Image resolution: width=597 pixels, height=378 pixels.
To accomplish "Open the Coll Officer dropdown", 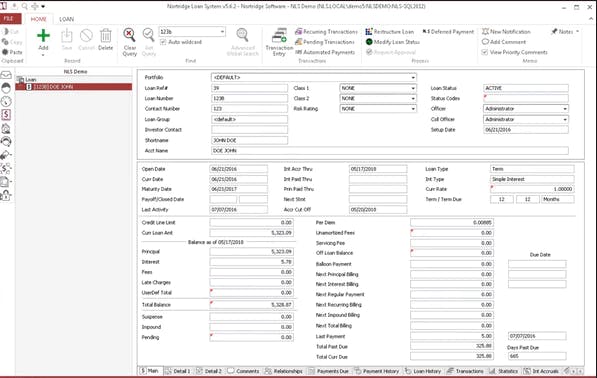I will tap(565, 119).
